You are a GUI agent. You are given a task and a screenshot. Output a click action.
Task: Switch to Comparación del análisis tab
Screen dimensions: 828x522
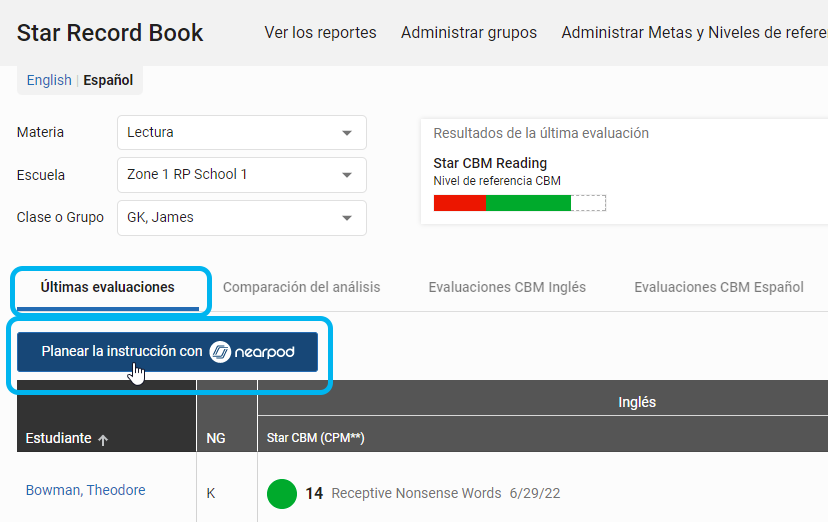302,287
